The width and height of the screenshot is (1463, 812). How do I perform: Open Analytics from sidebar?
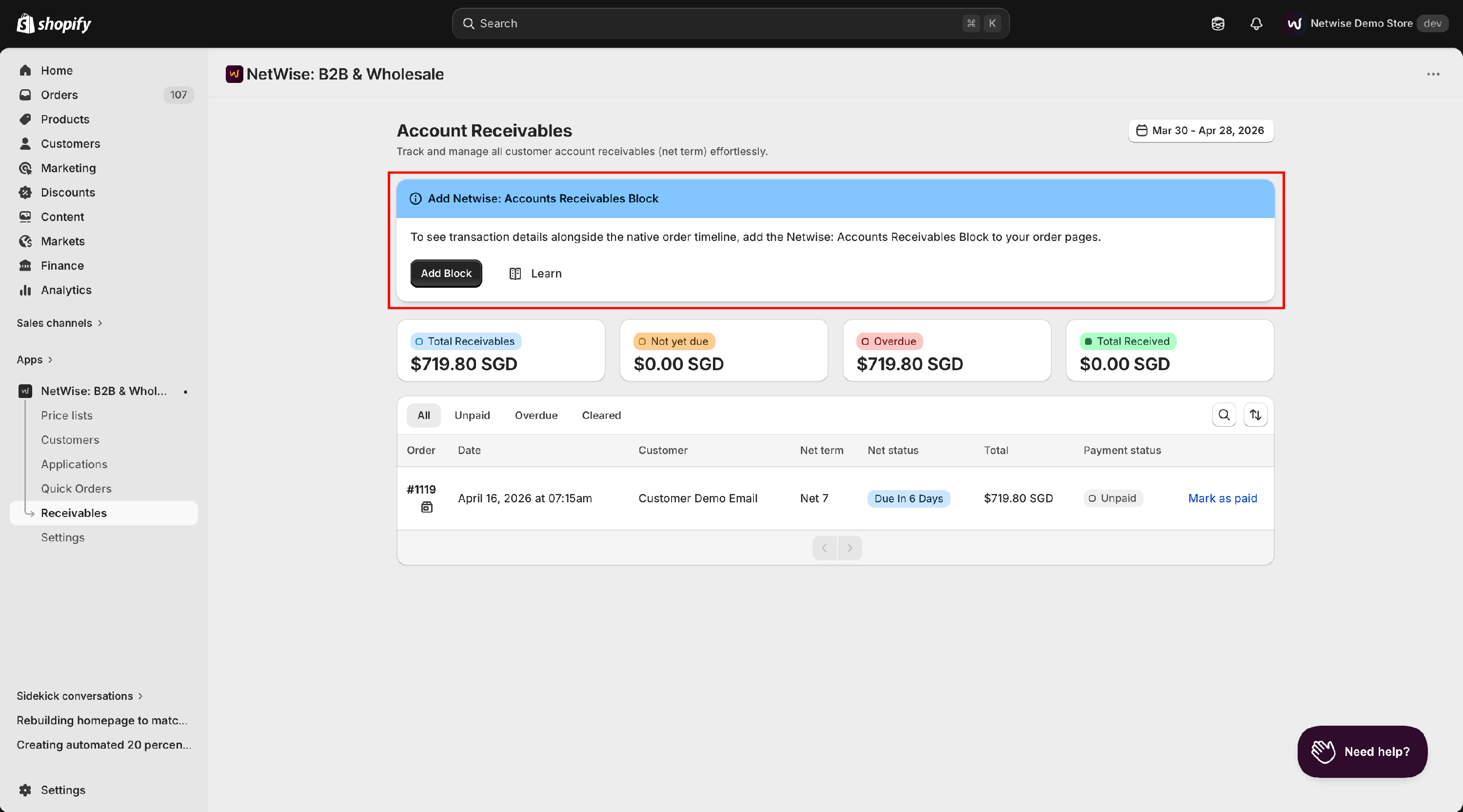pos(66,290)
